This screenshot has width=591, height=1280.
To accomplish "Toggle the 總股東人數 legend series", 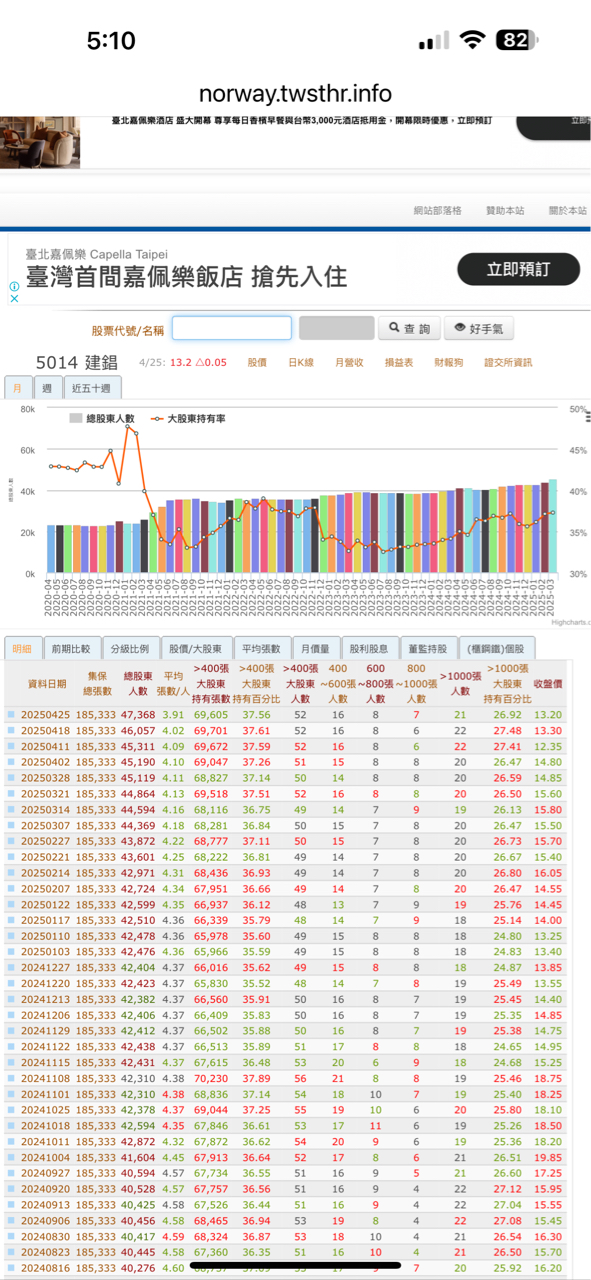I will click(102, 418).
